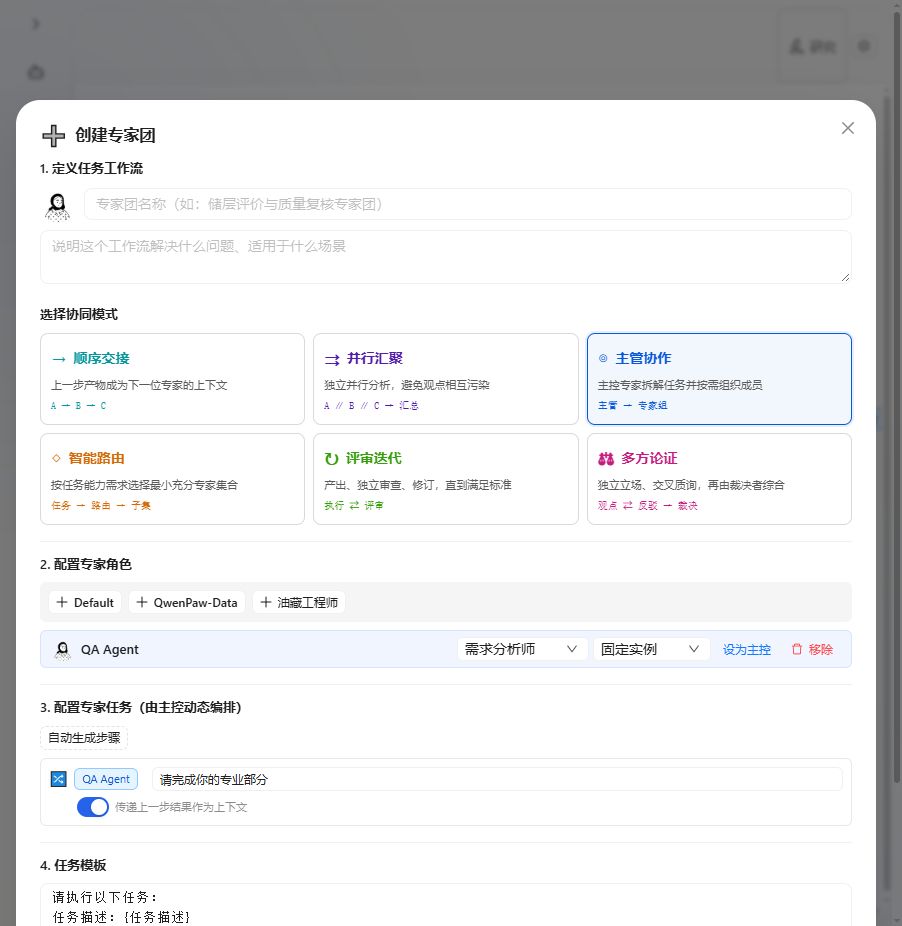Image resolution: width=902 pixels, height=926 pixels.
Task: Click the QA Agent tag in task step
Action: (106, 779)
